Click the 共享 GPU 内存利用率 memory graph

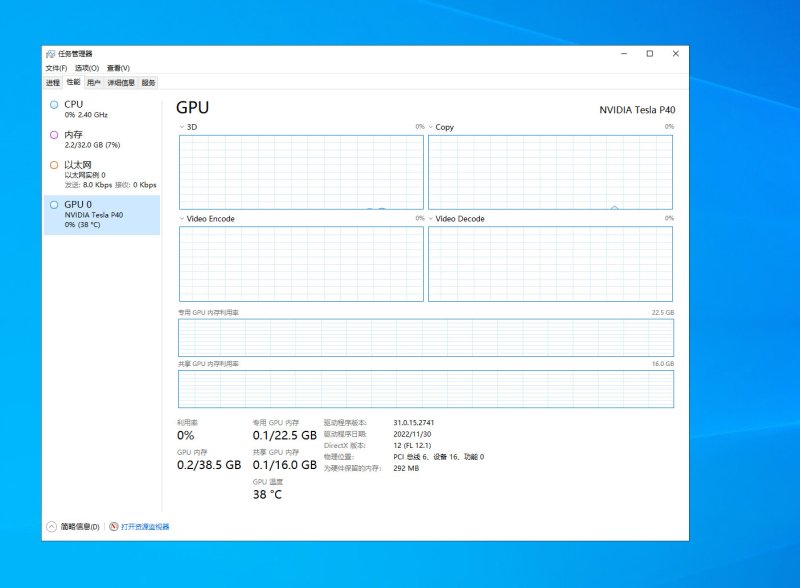(426, 389)
